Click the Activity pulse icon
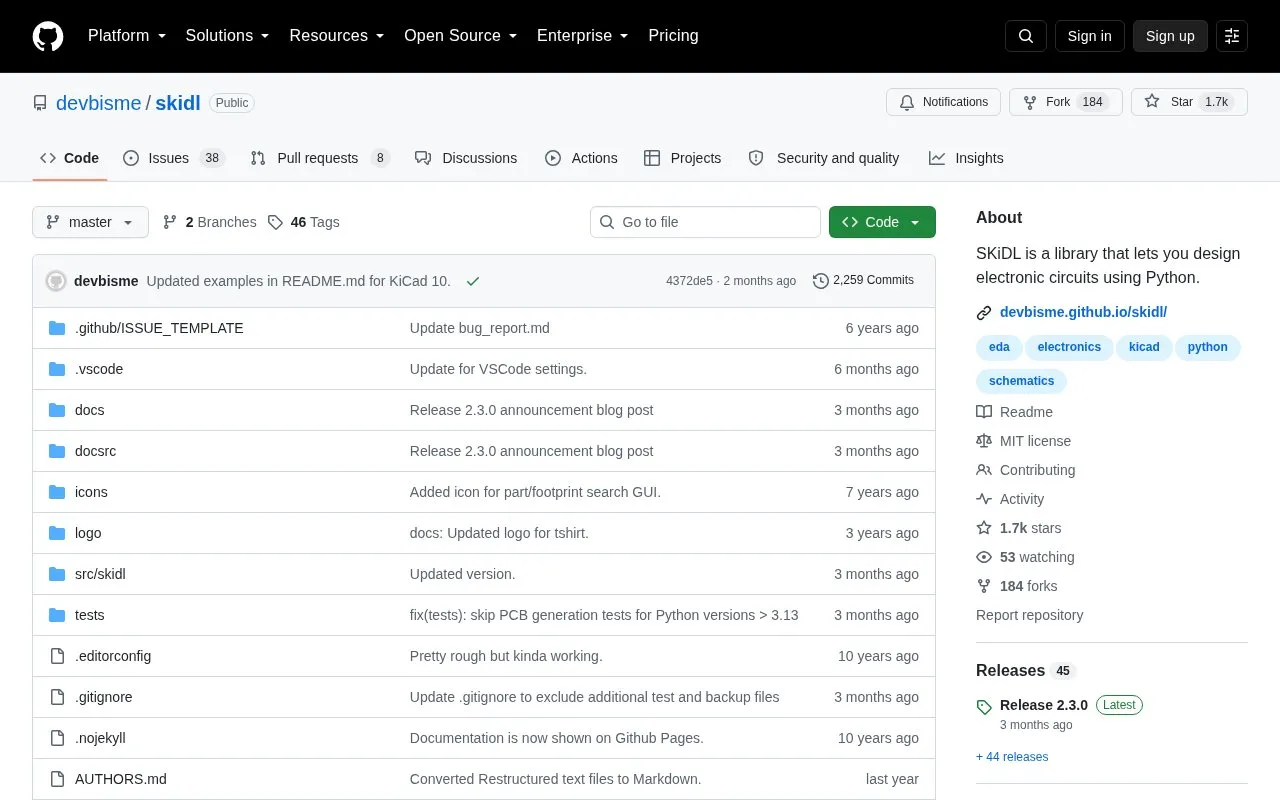 point(984,499)
